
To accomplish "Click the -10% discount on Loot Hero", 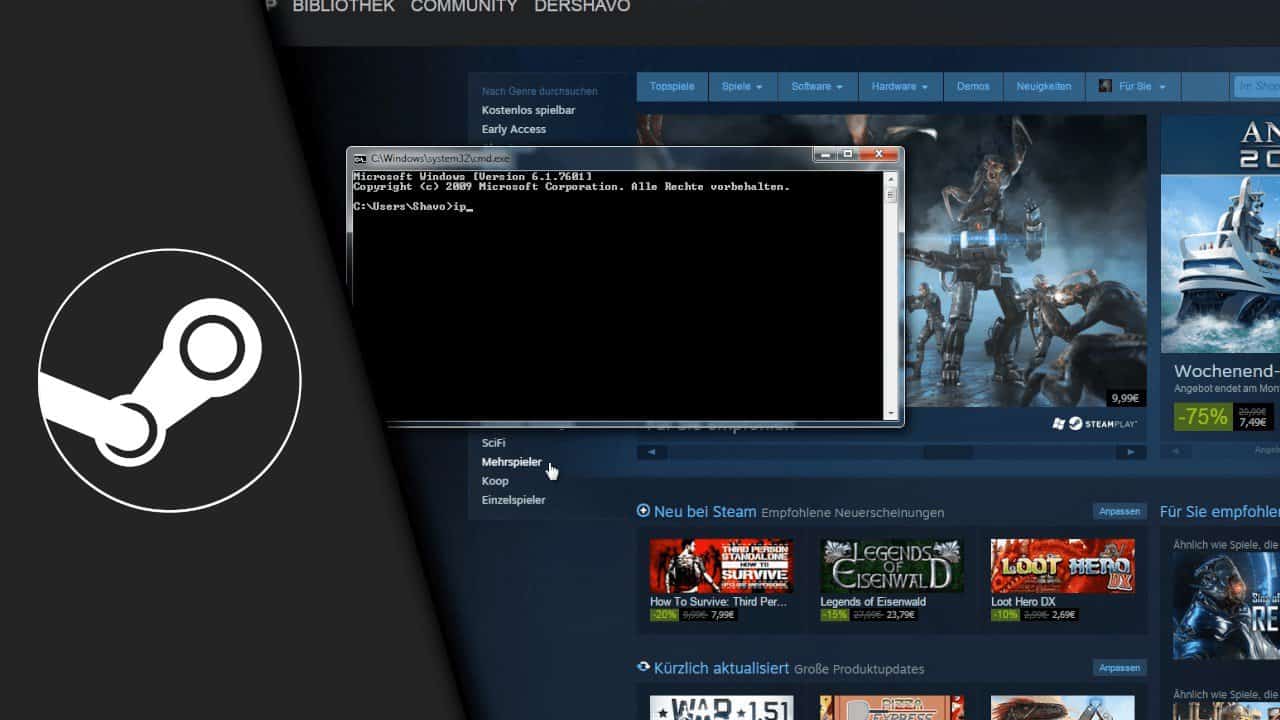I will (1005, 615).
